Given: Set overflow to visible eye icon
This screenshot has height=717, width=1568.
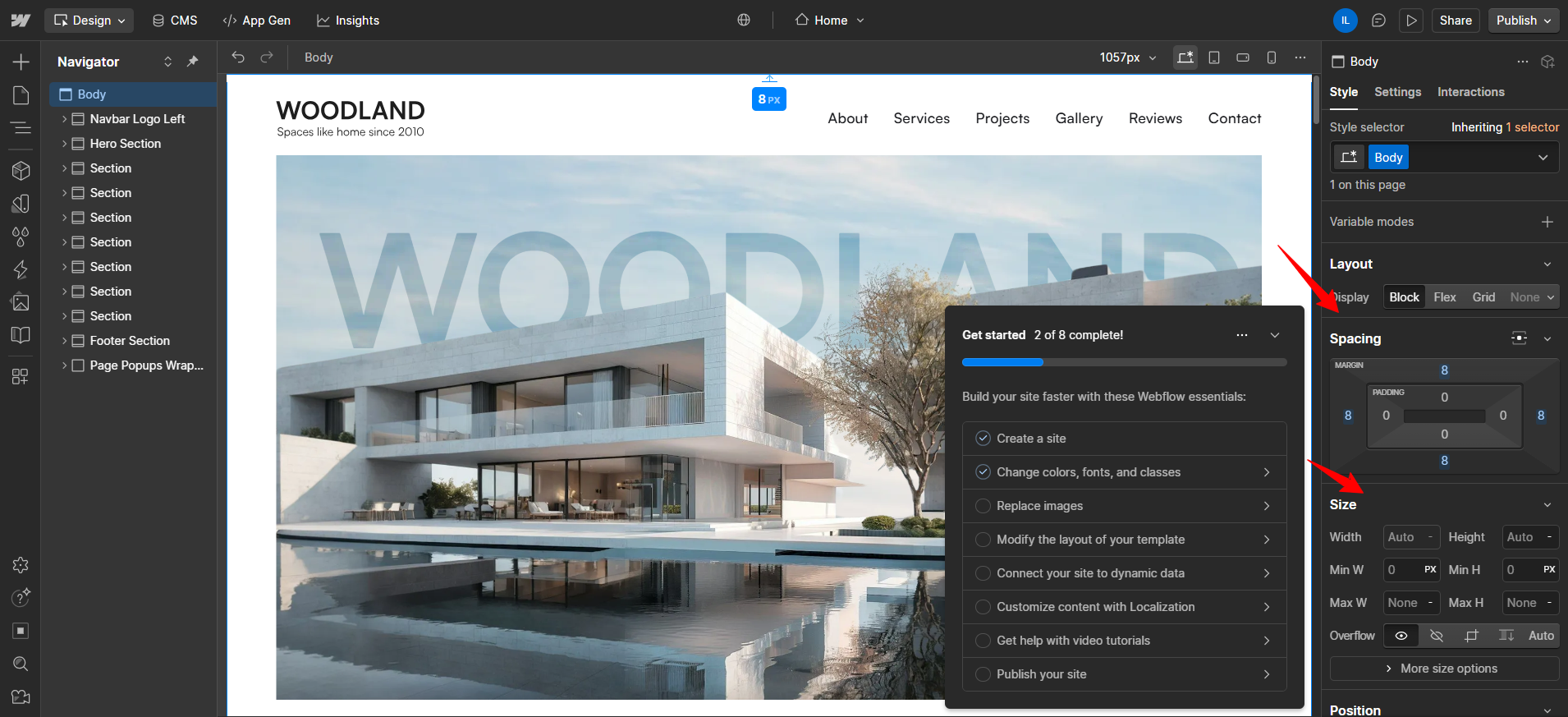Looking at the screenshot, I should tap(1401, 636).
